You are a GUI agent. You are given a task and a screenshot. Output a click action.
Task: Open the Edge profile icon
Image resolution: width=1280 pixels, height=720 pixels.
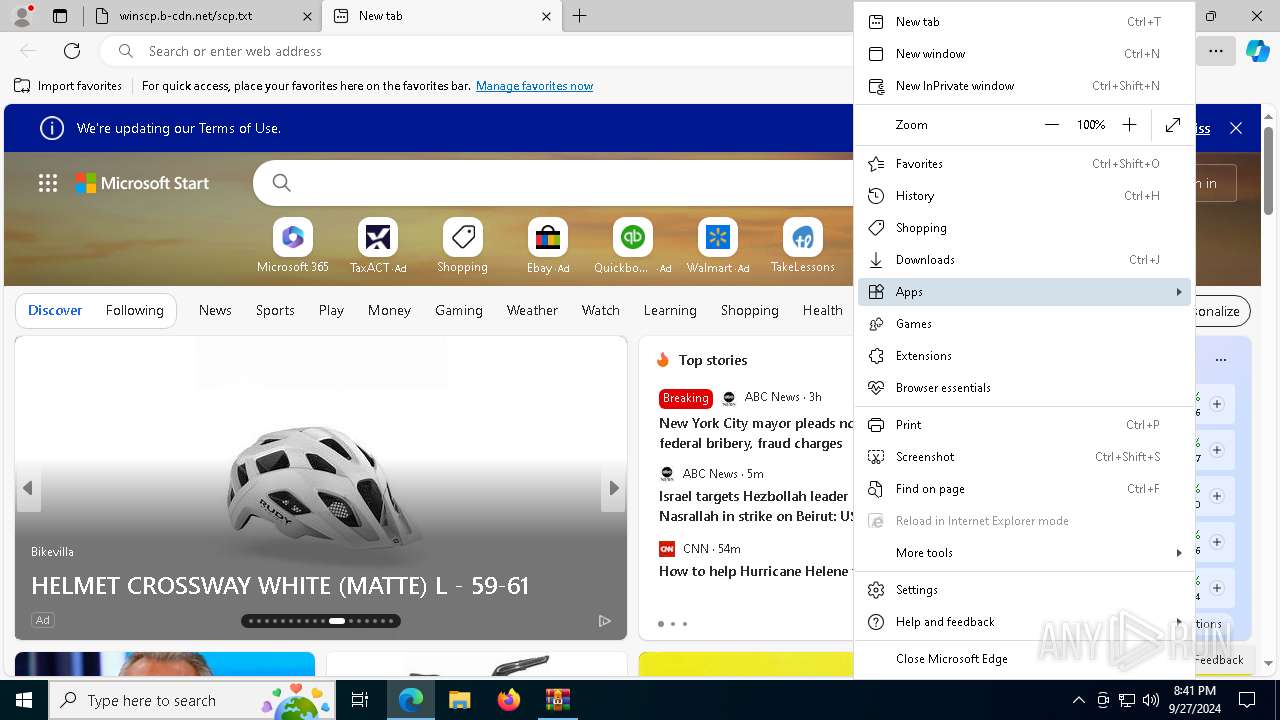[x=22, y=16]
